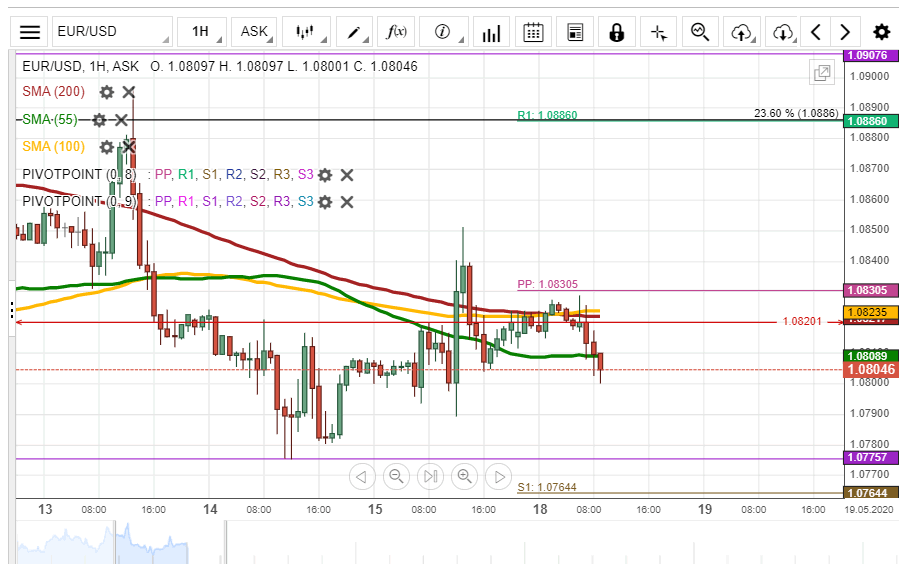Click the cloud download load icon

click(784, 32)
